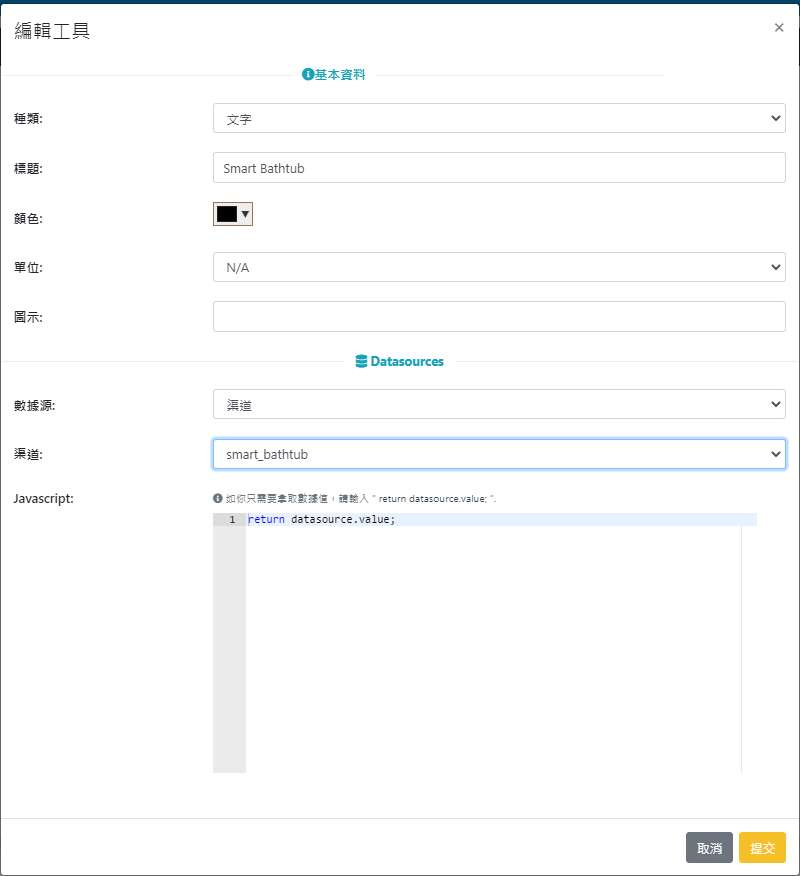
Task: Click the Javascript field label
Action: coord(44,498)
